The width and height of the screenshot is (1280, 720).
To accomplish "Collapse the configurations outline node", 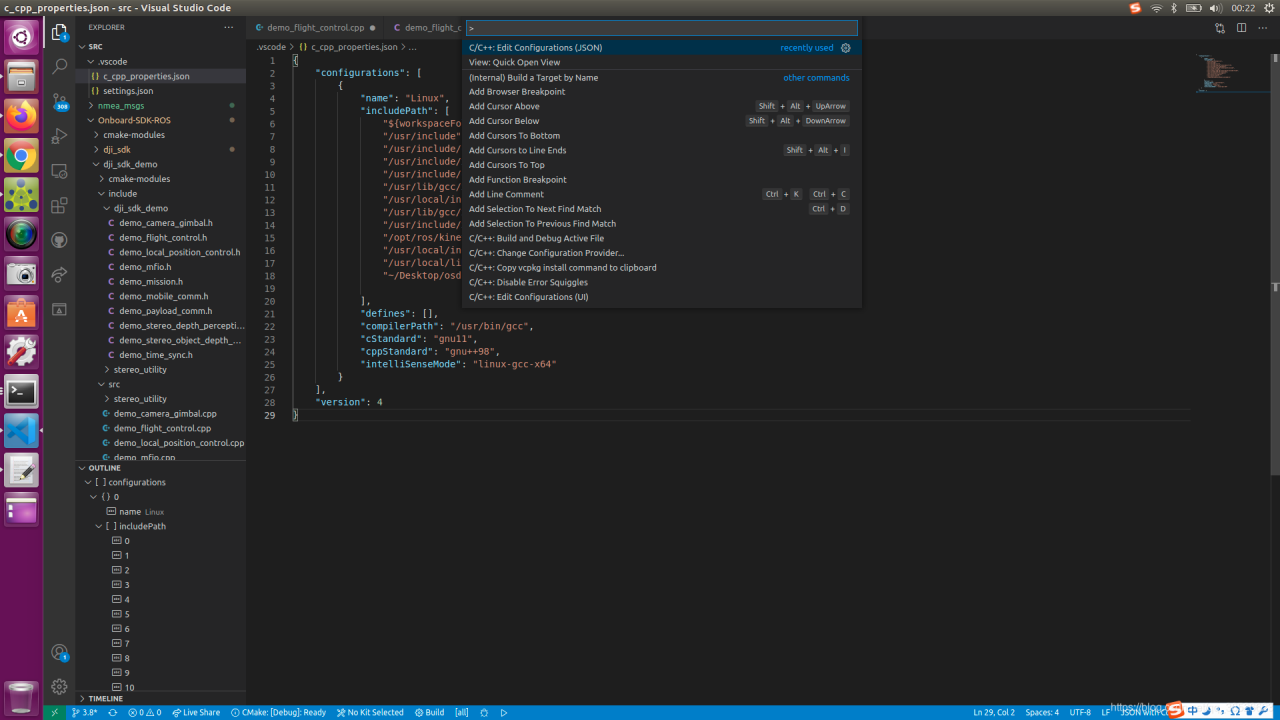I will [88, 482].
